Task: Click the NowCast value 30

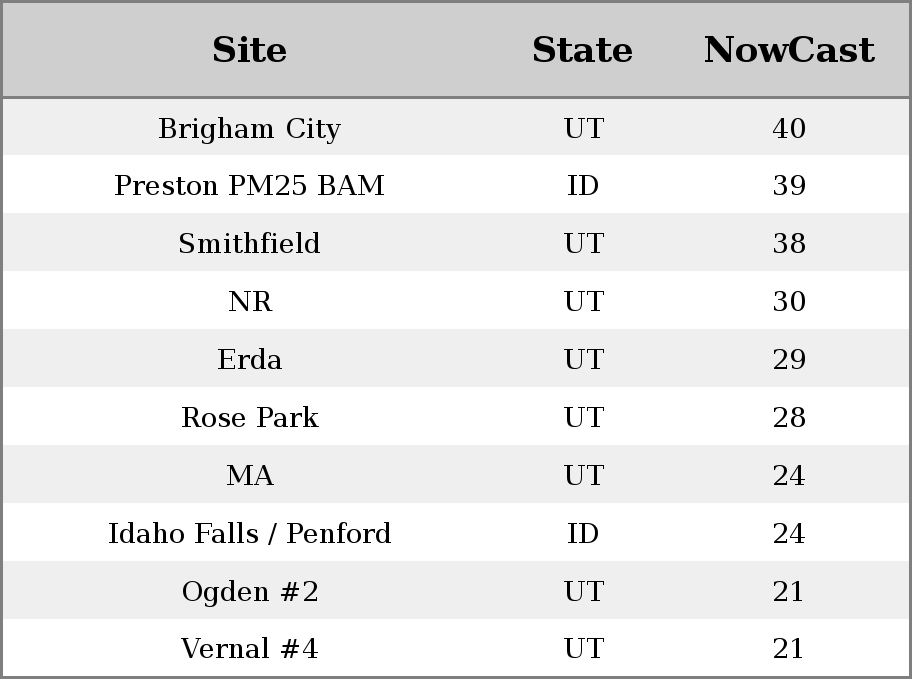Action: 789,302
